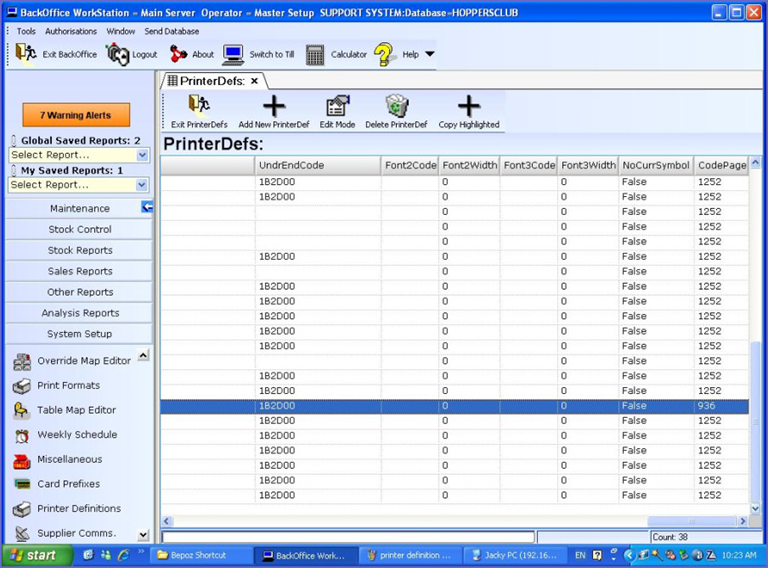Open the Help dropdown arrow
The width and height of the screenshot is (768, 568).
430,54
